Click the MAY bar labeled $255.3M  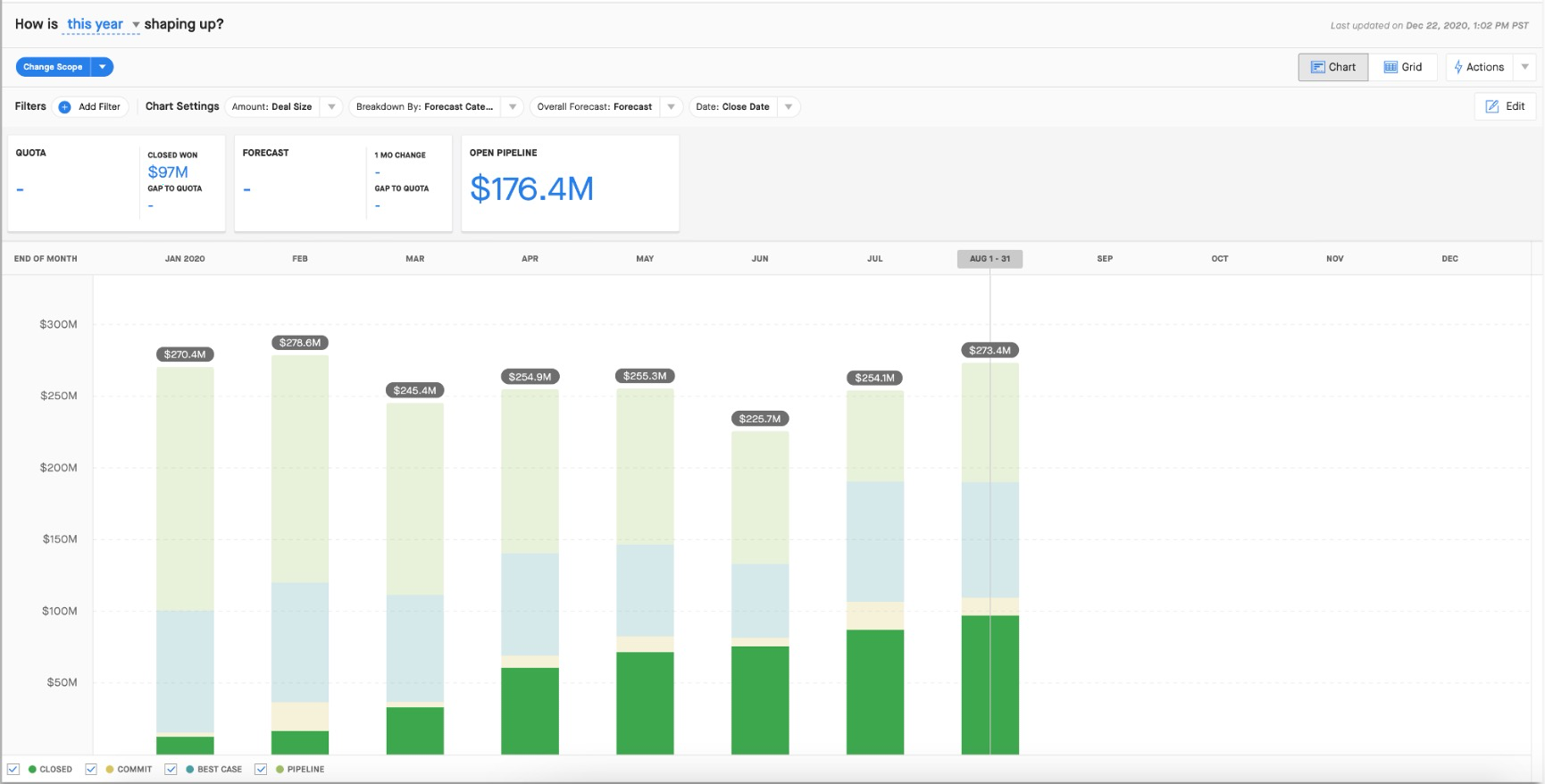[645, 571]
